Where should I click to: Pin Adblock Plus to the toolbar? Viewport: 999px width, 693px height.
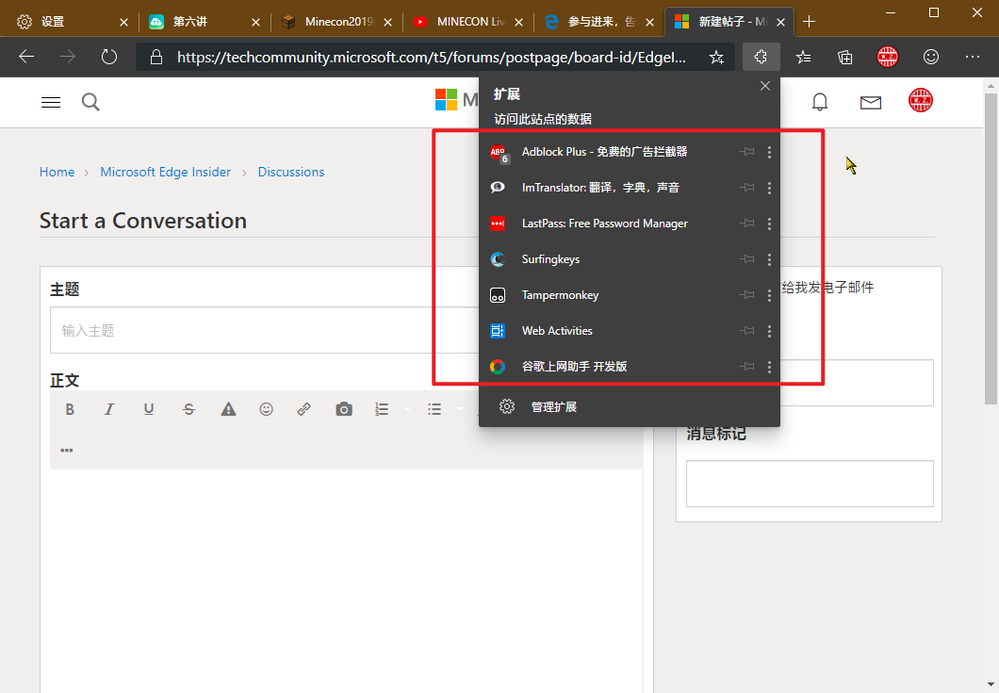[x=747, y=152]
